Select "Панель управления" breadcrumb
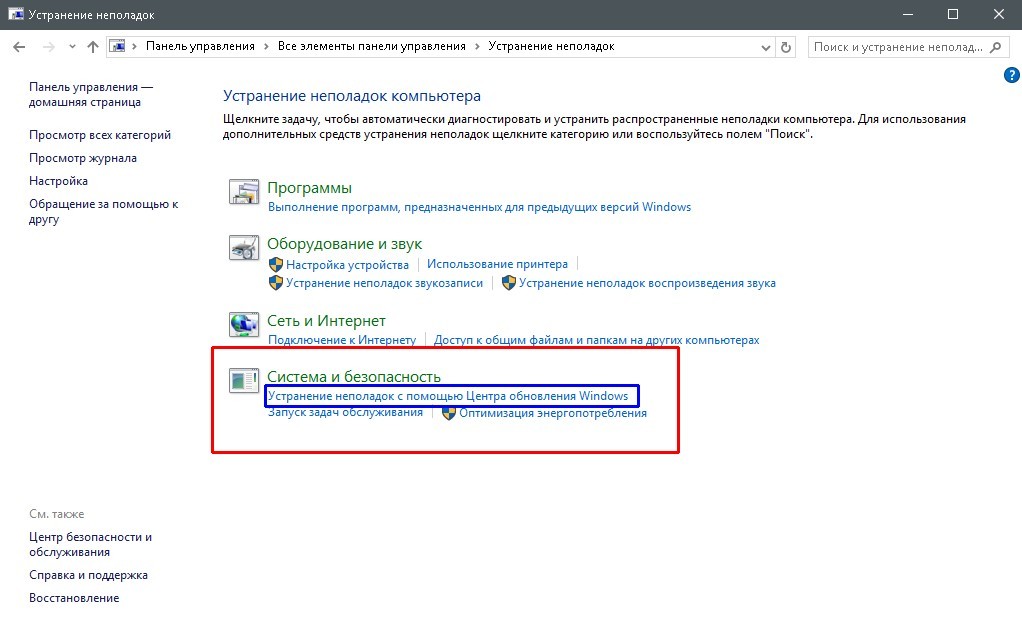 click(x=200, y=46)
